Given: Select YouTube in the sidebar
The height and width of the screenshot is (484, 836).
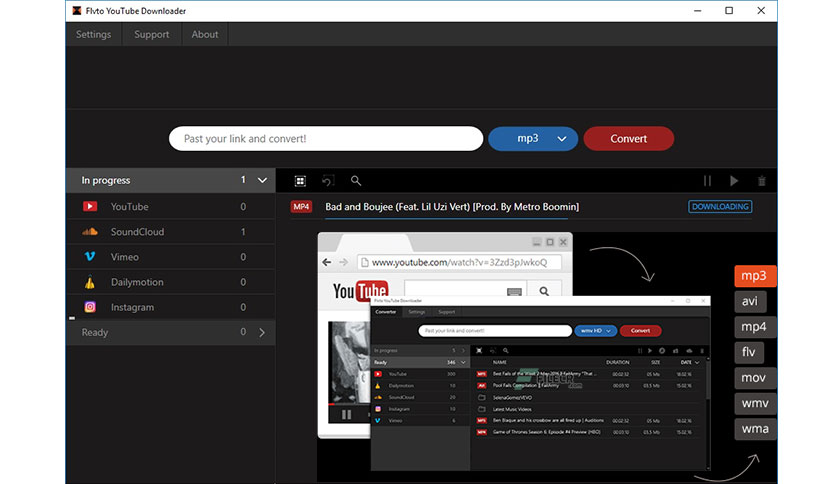Looking at the screenshot, I should (x=129, y=207).
